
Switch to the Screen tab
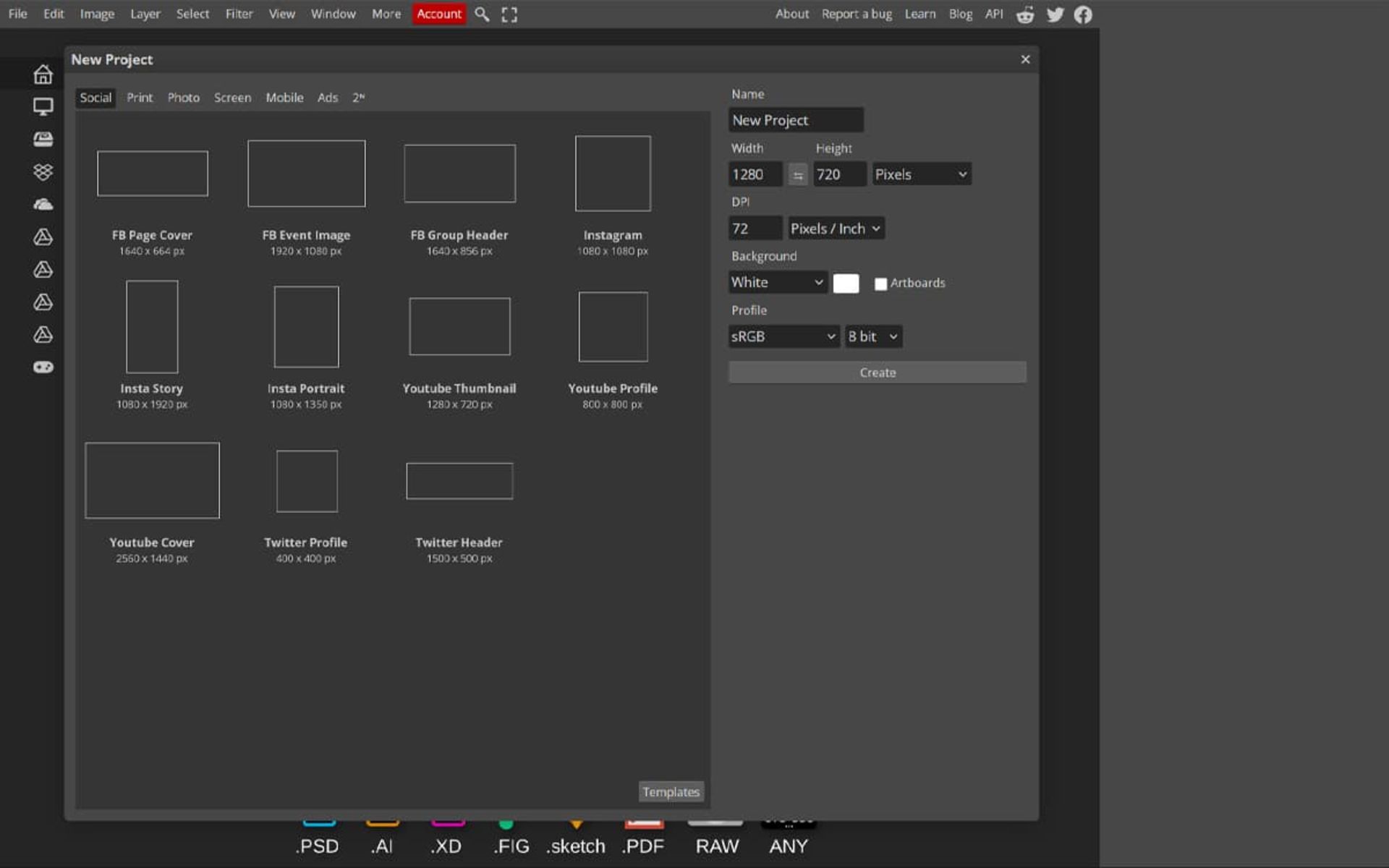(x=232, y=98)
